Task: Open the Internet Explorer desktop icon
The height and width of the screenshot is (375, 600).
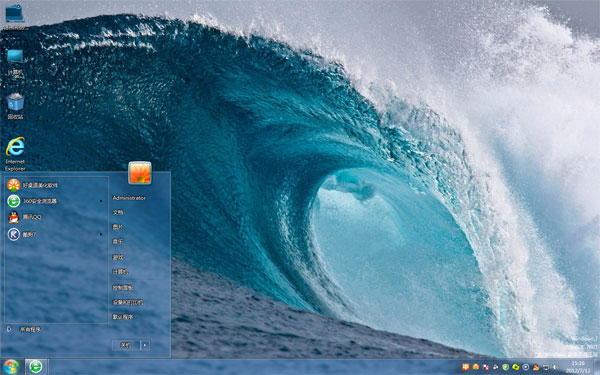Action: pyautogui.click(x=15, y=154)
